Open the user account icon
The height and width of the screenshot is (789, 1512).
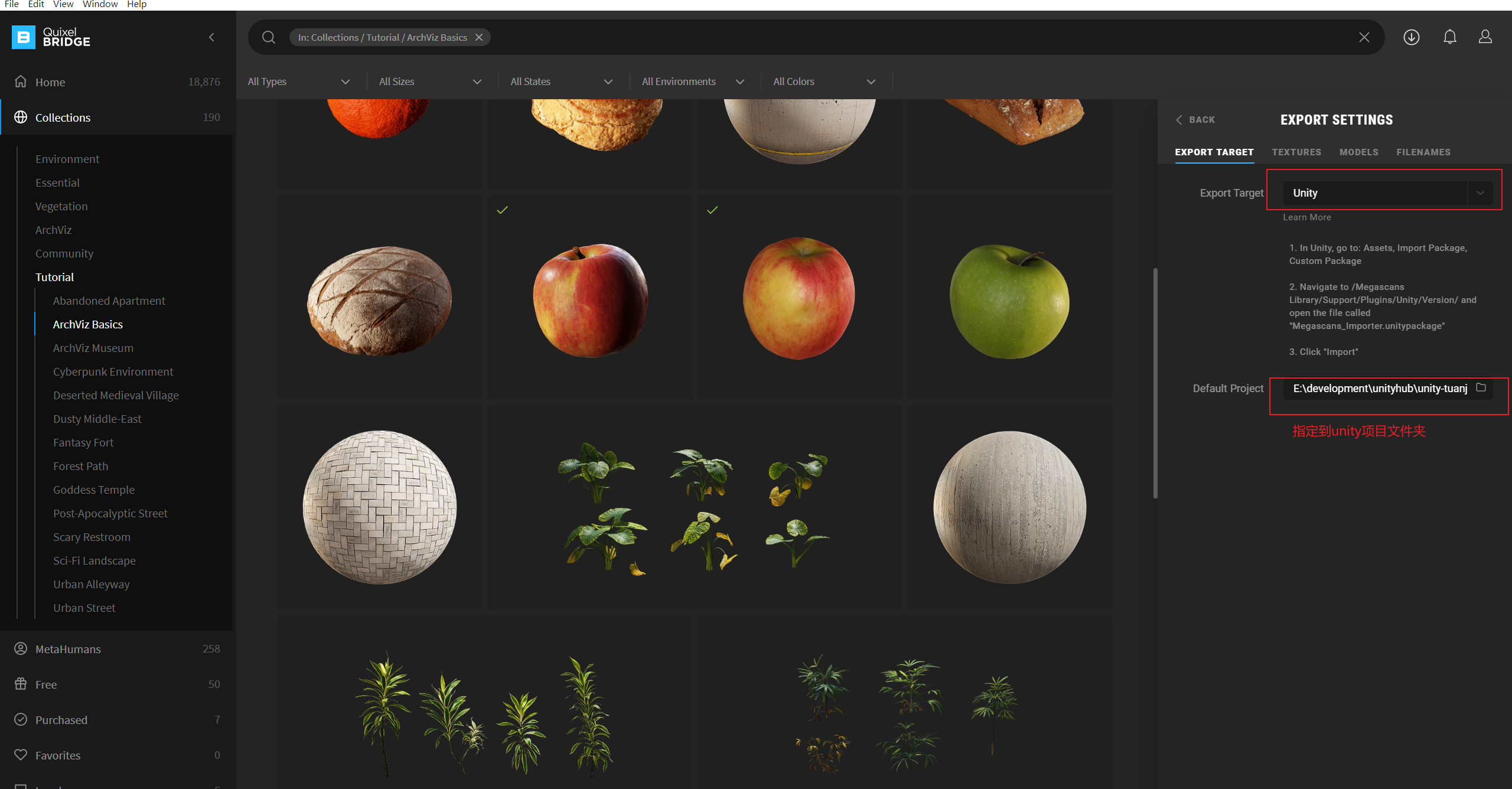click(x=1485, y=37)
